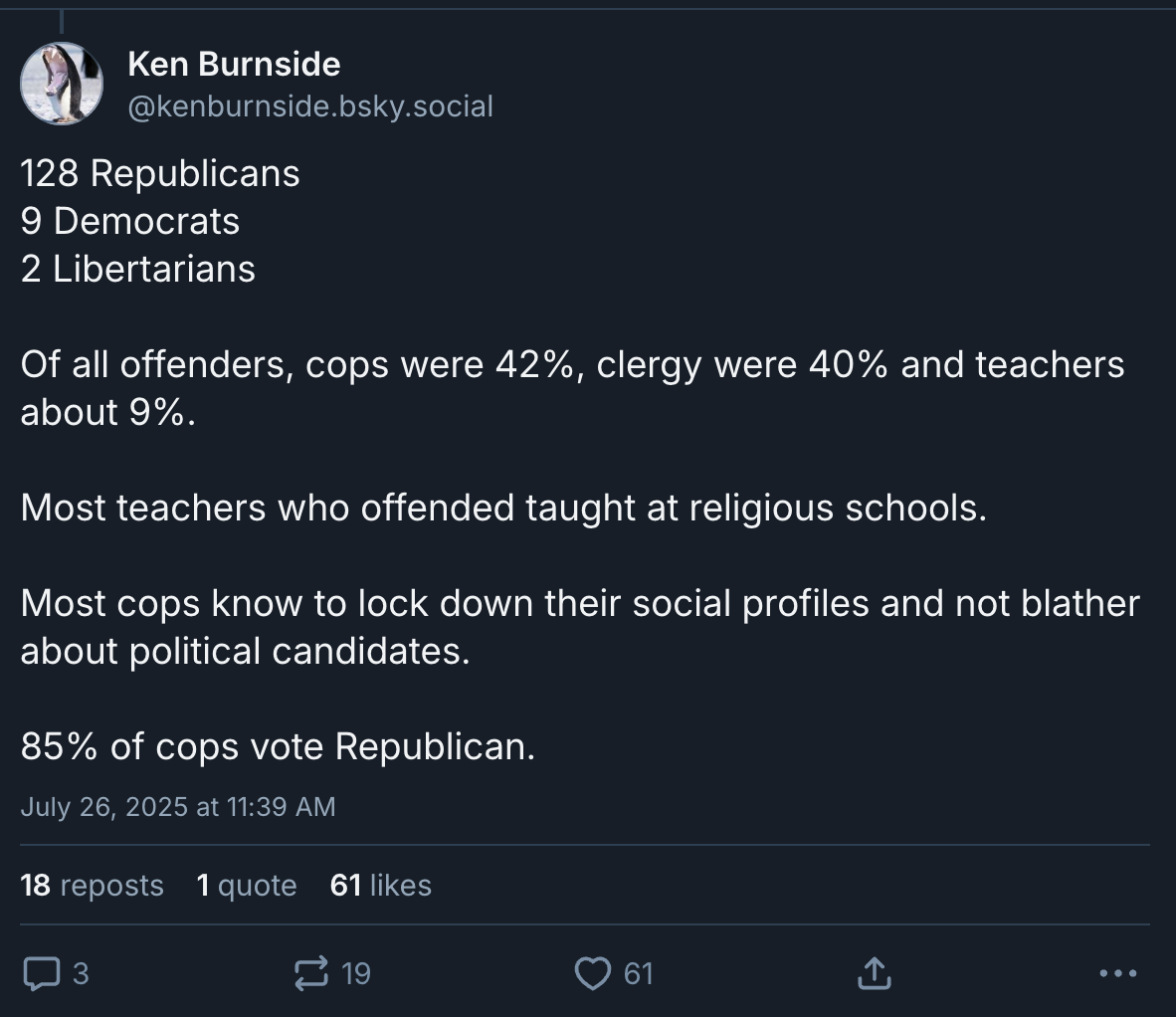Screen dimensions: 1176x1017
Task: Select the handle @kenburnside.bsky.social
Action: 309,105
